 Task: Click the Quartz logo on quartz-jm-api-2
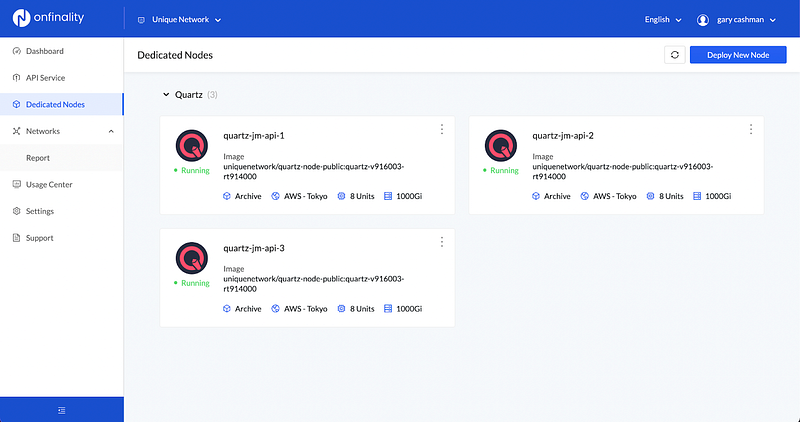501,146
